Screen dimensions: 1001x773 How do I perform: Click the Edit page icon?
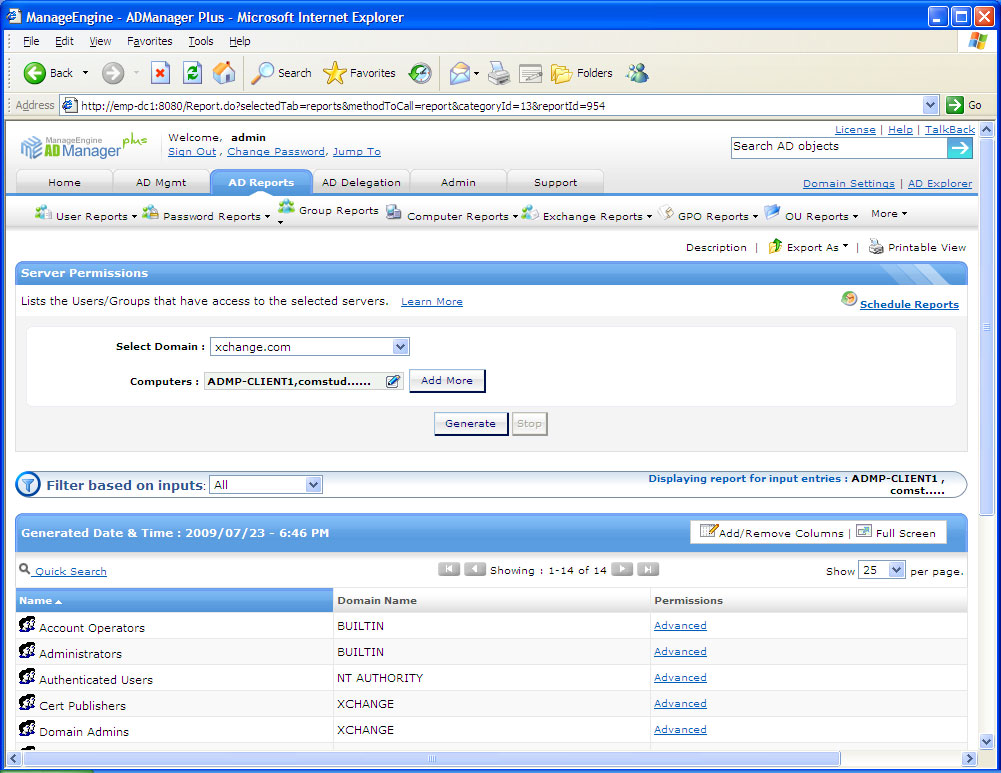(x=530, y=73)
